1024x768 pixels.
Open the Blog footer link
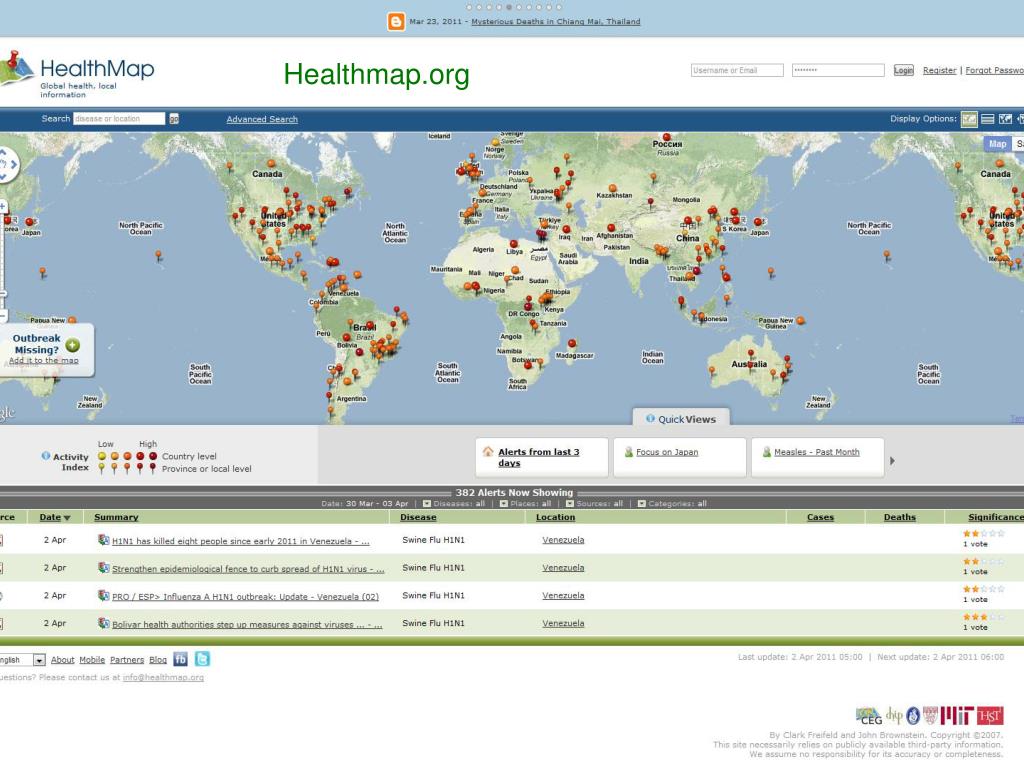pos(158,660)
